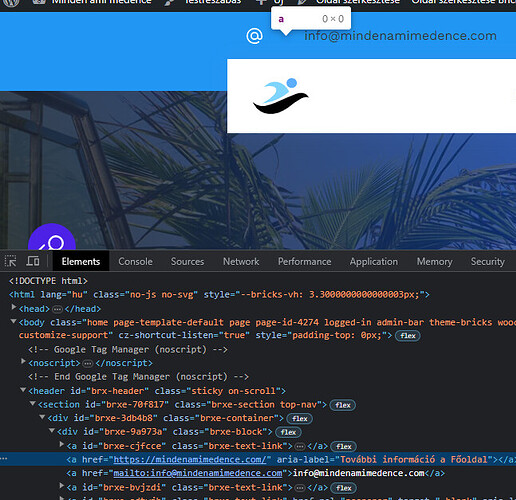
Task: Expand the a brxe-cjfcce node
Action: pyautogui.click(x=62, y=444)
